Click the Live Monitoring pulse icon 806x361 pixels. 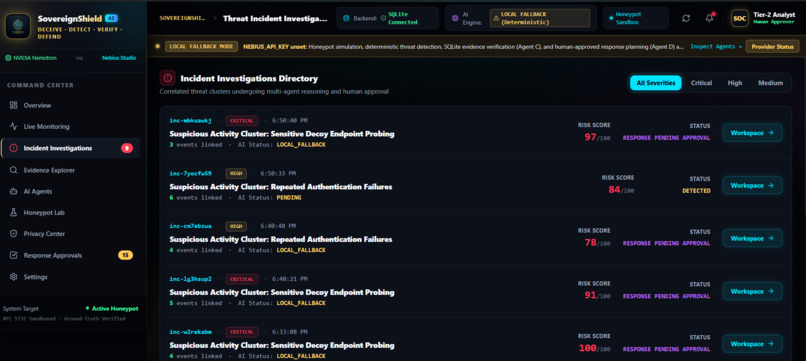pos(13,127)
